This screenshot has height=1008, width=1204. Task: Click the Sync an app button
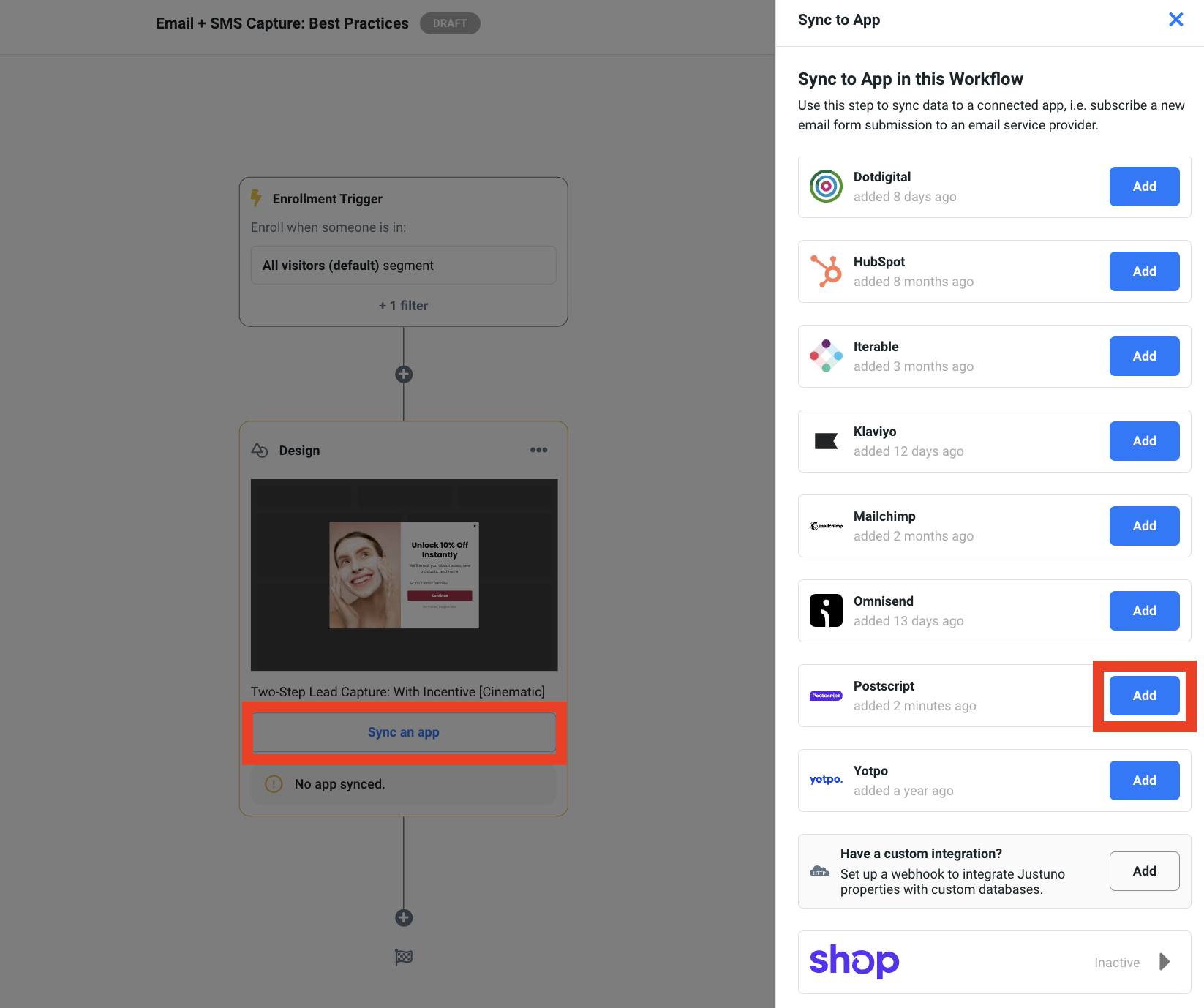(404, 732)
